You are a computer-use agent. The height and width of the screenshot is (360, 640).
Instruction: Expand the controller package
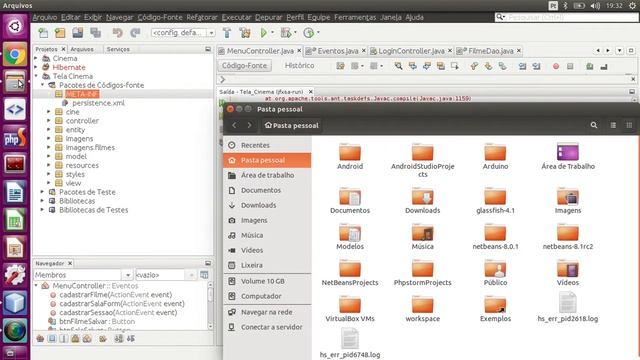(49, 121)
